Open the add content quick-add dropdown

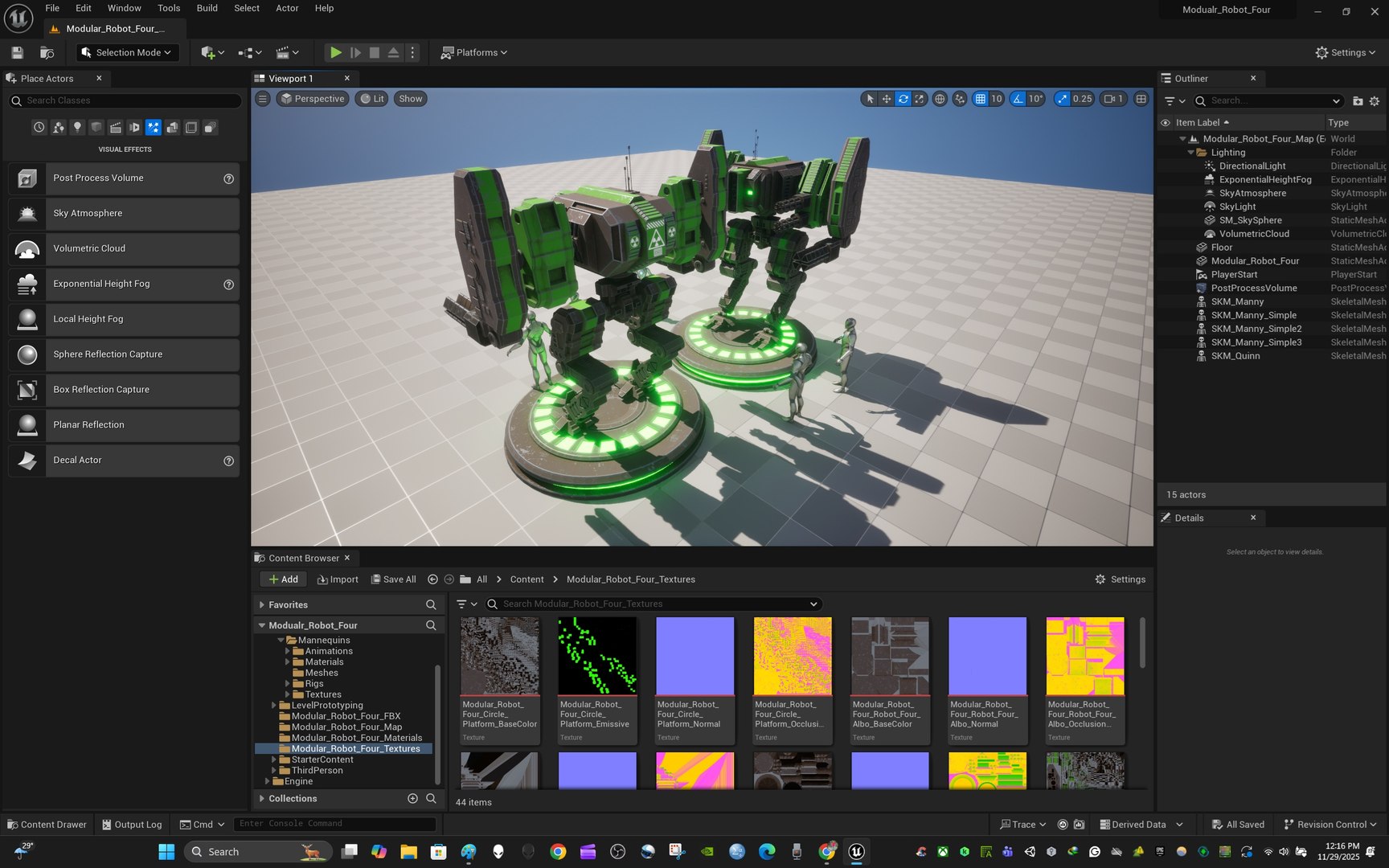point(212,52)
